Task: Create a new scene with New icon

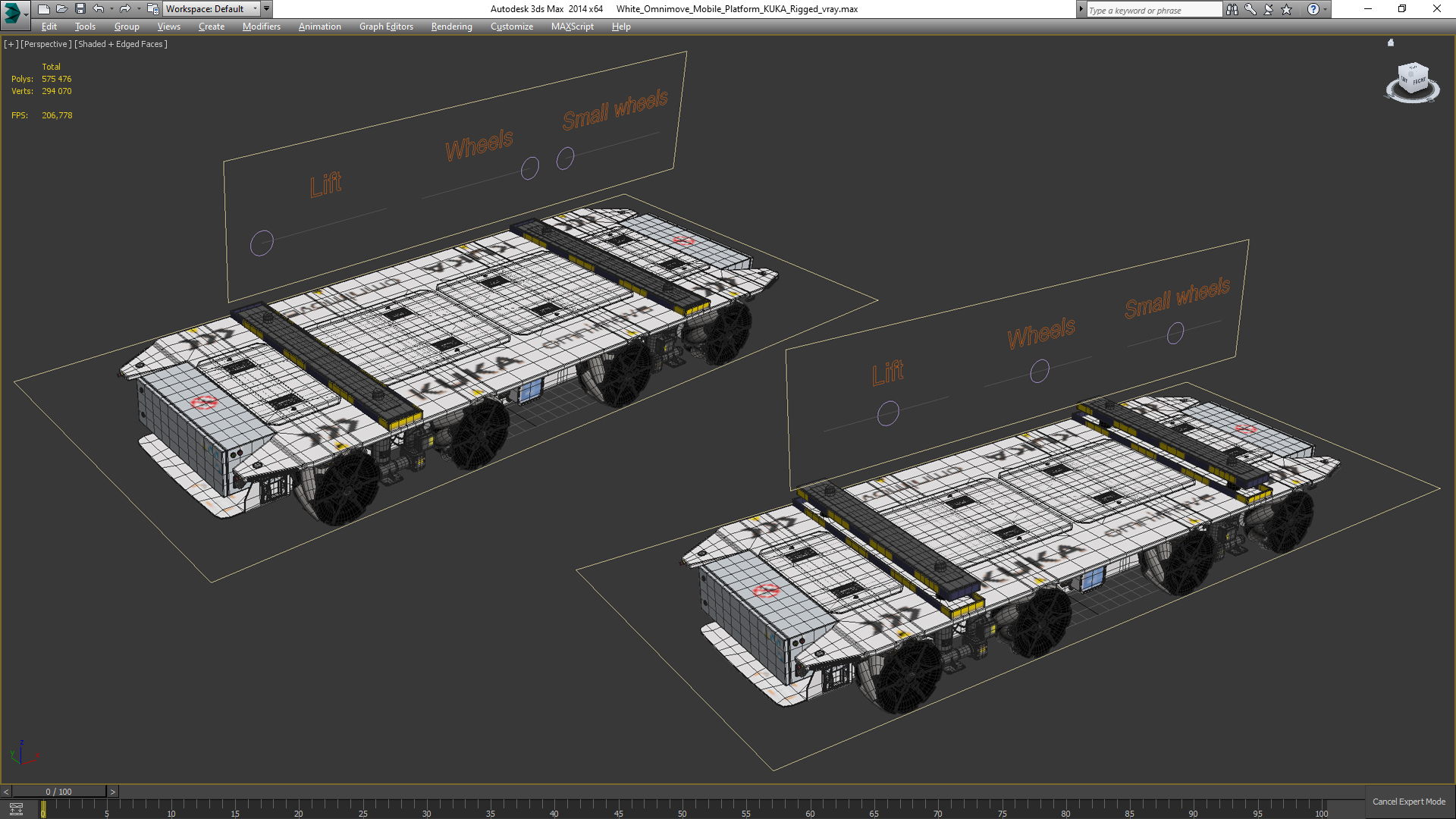Action: pos(43,9)
